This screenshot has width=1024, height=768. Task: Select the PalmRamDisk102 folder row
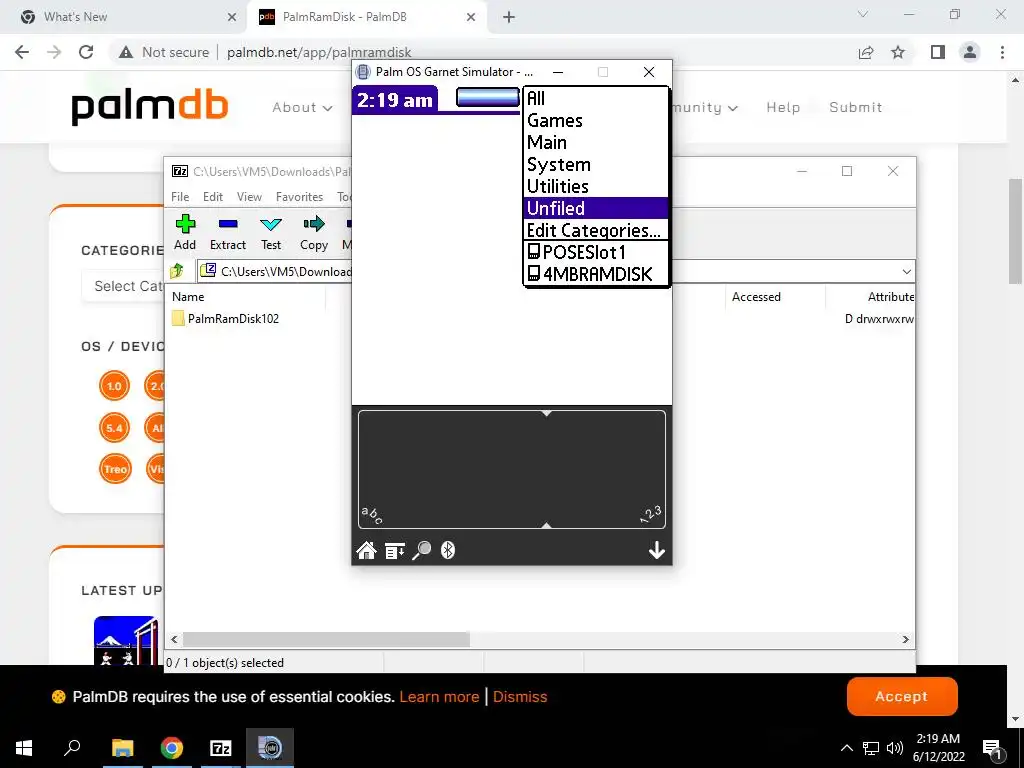pos(225,319)
